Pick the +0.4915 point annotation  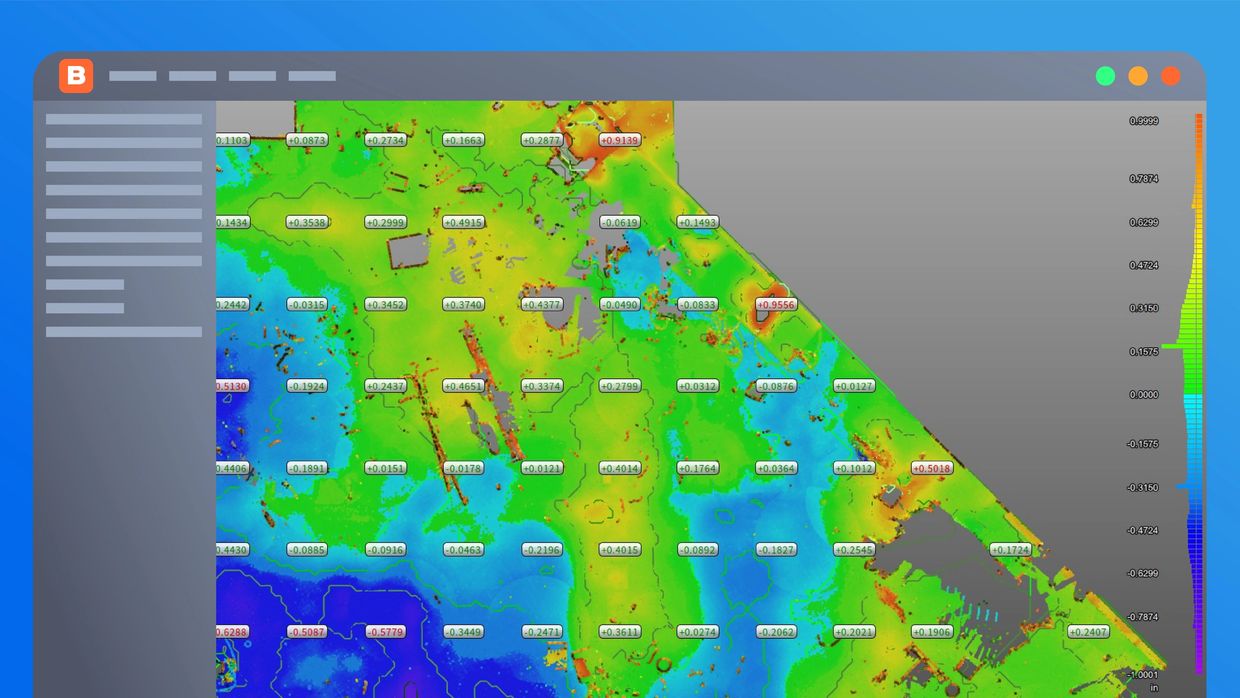click(x=463, y=223)
